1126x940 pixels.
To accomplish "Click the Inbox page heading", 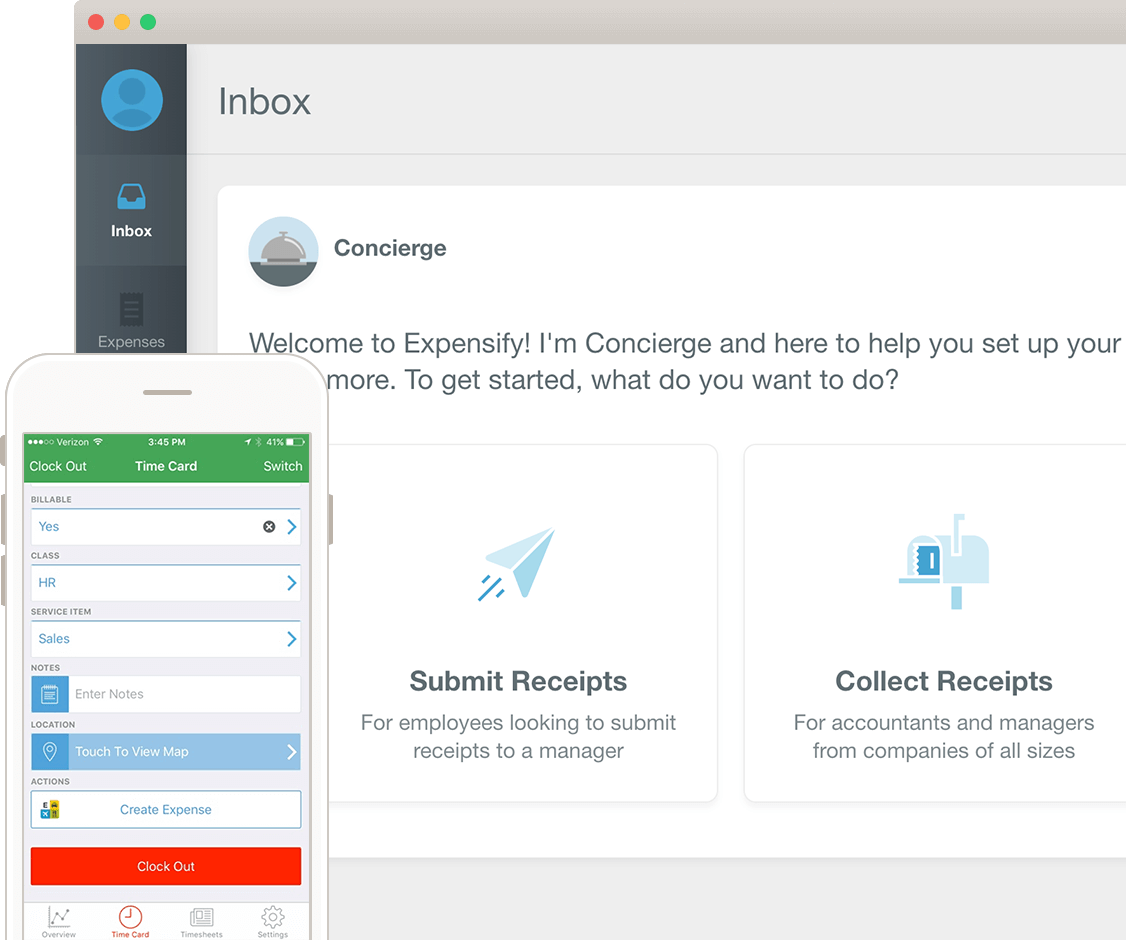I will tap(264, 101).
